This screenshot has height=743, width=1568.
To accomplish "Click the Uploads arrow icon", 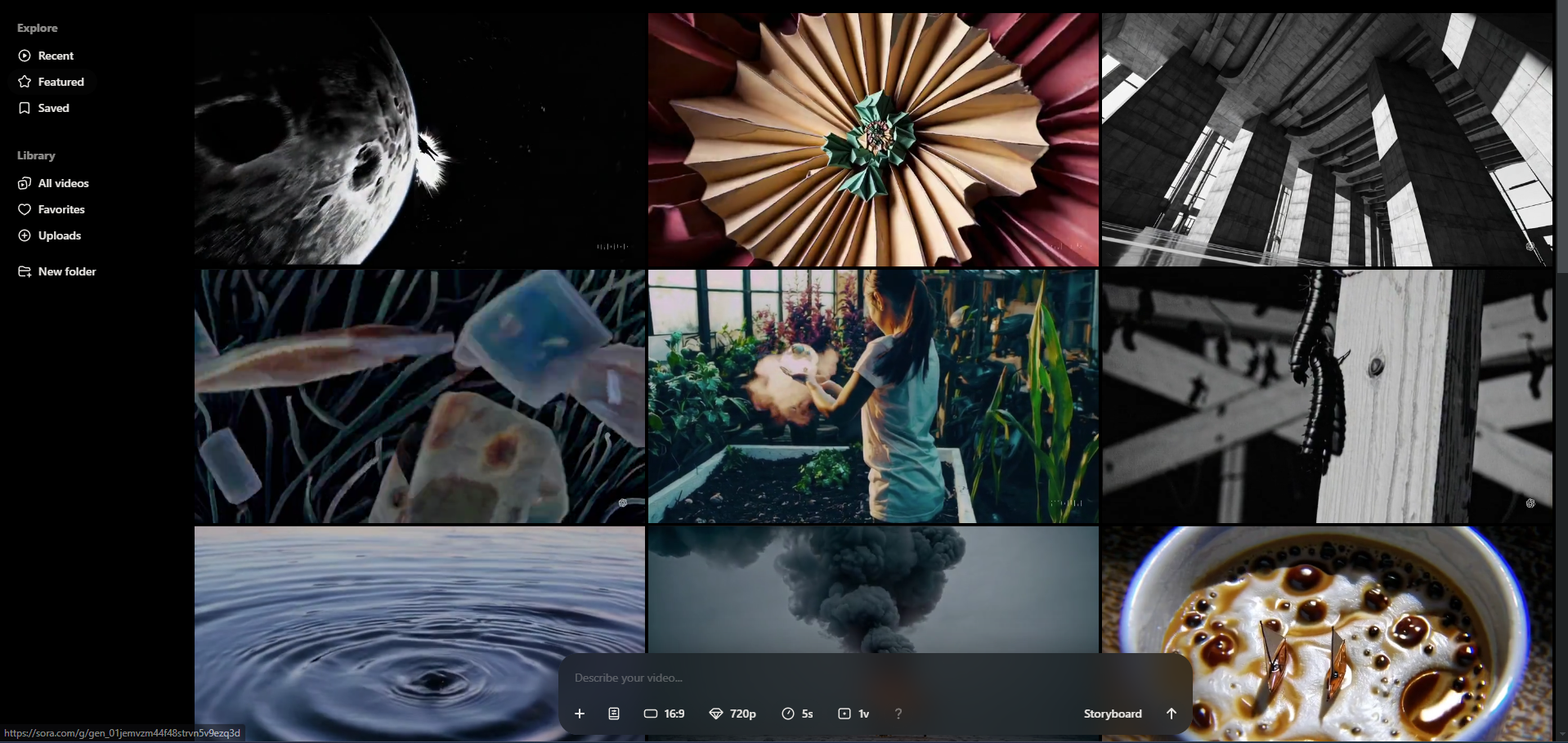I will click(x=25, y=235).
